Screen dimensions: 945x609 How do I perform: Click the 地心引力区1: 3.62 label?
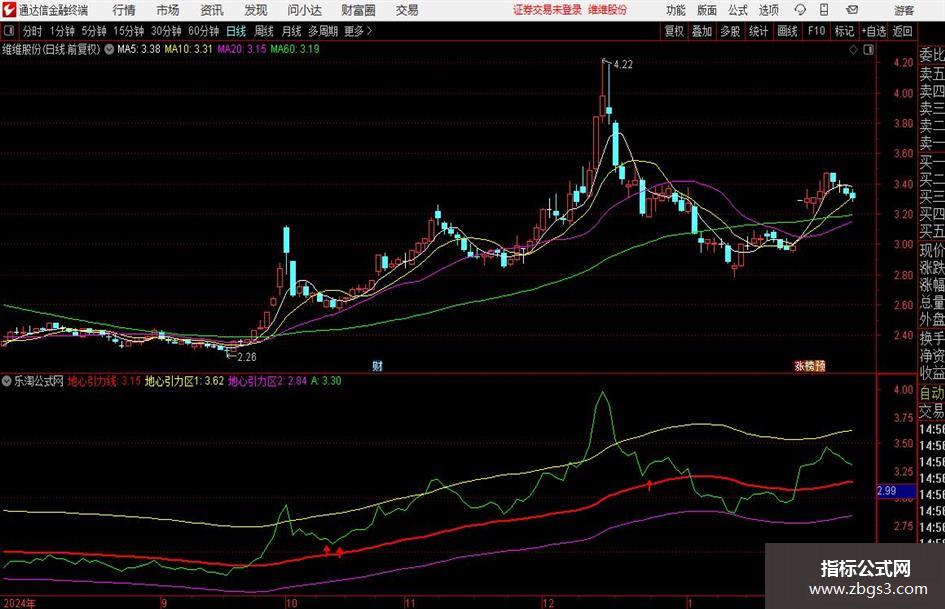pyautogui.click(x=184, y=381)
